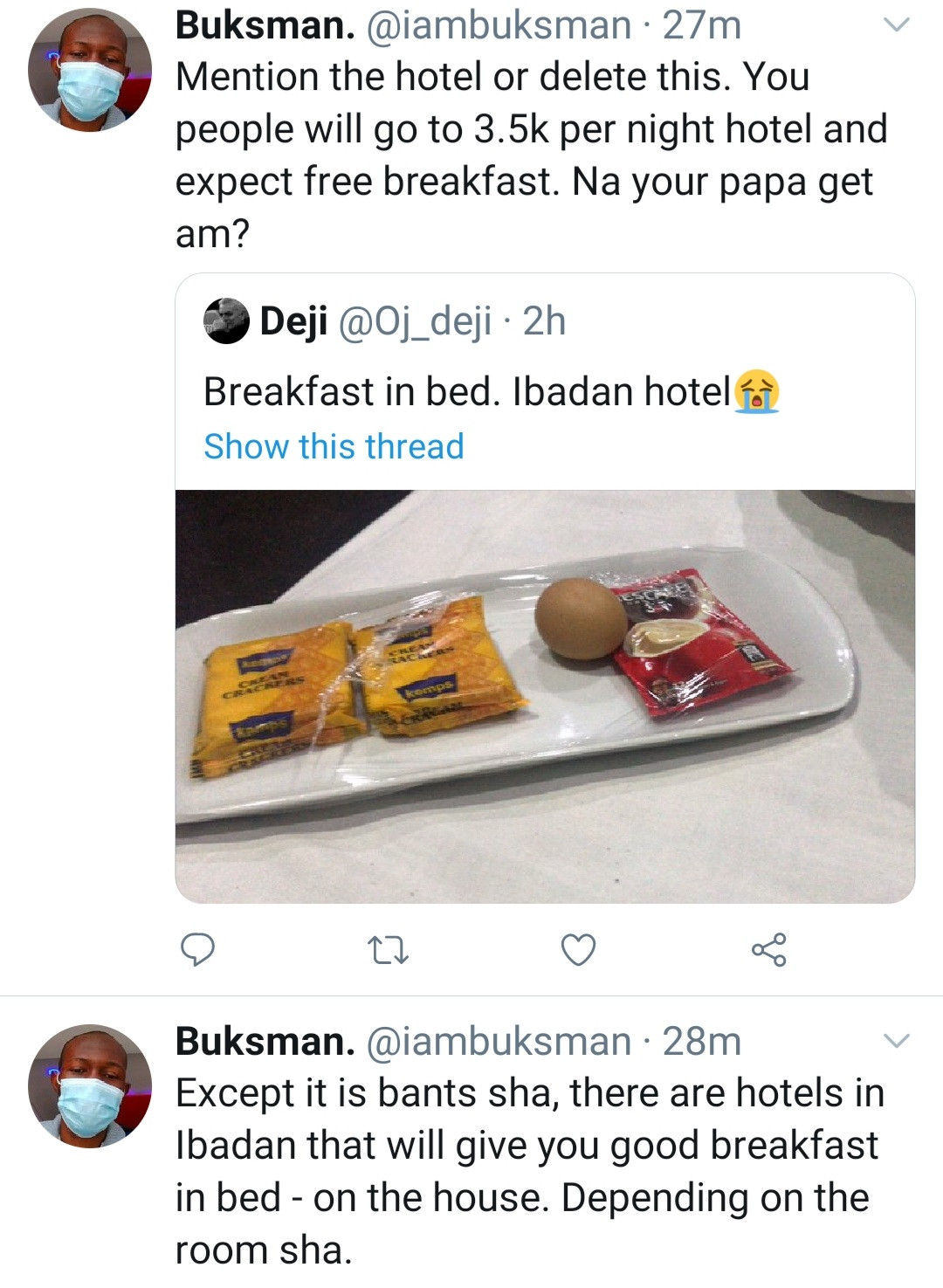This screenshot has width=943, height=1288.
Task: Open the breakfast plate photo
Action: 545,695
